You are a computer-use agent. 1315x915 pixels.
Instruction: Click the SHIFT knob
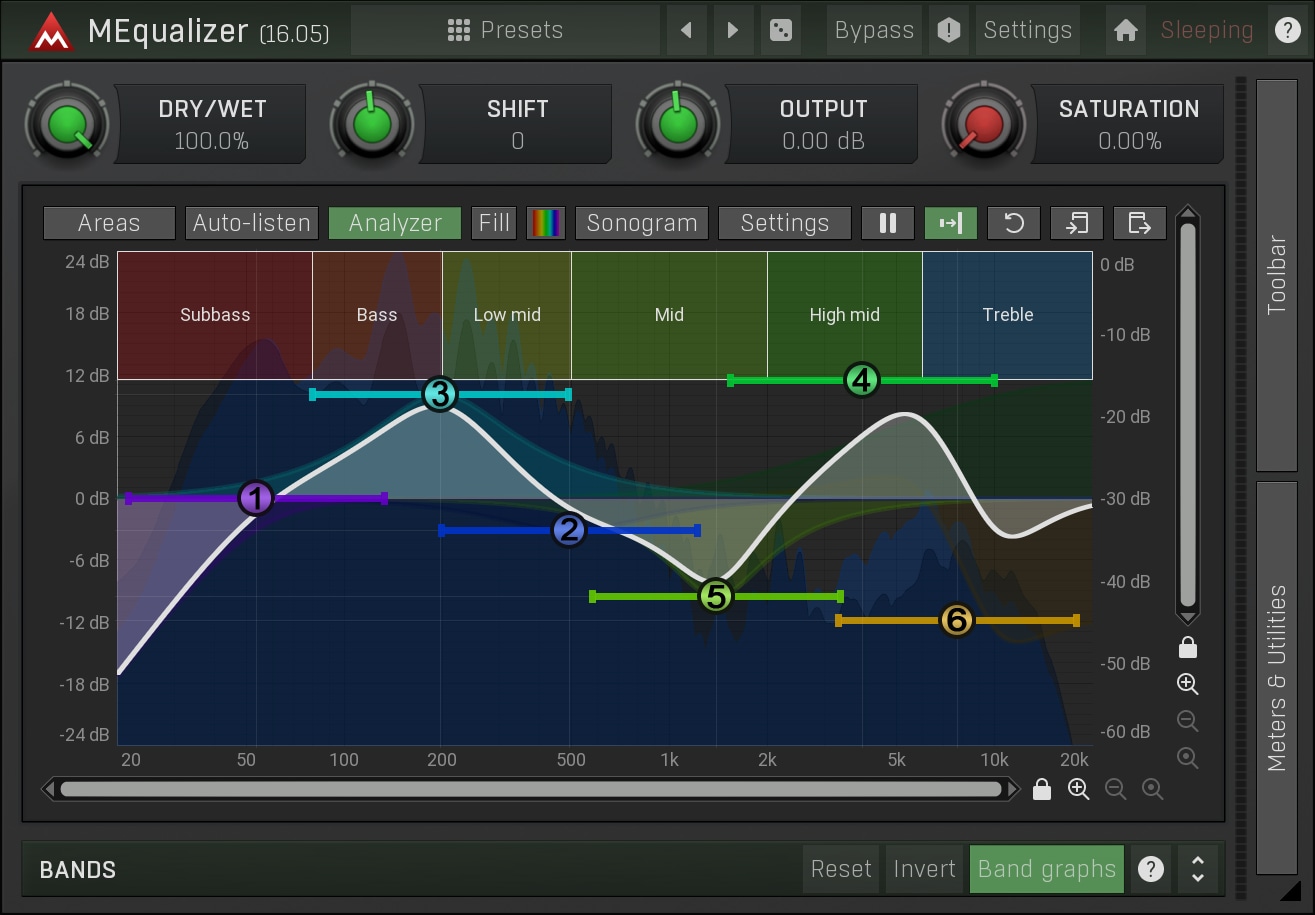(373, 125)
